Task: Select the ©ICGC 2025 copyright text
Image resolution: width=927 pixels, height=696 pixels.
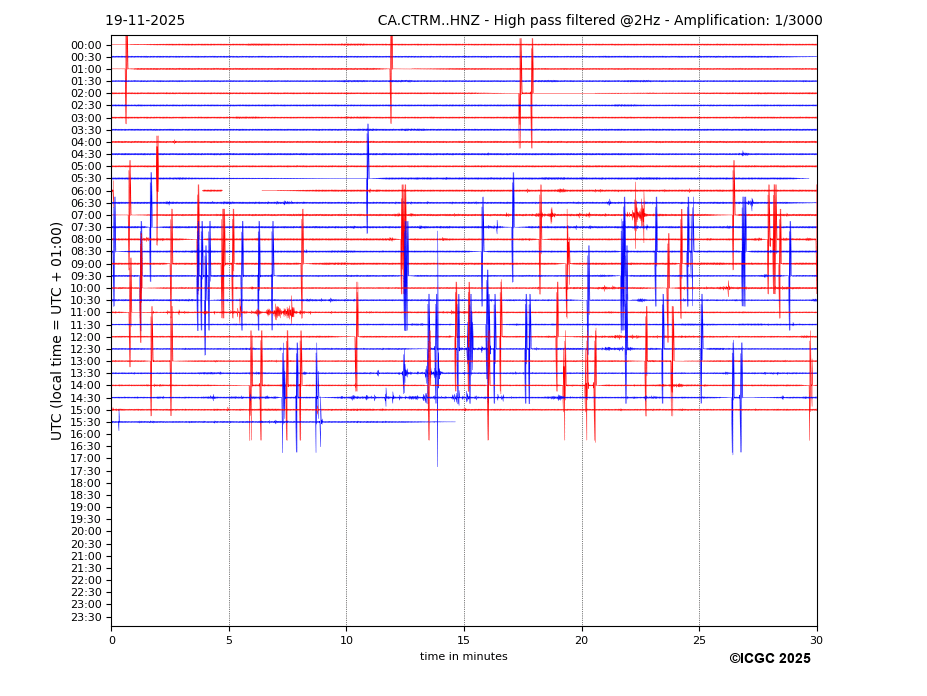Action: point(769,659)
